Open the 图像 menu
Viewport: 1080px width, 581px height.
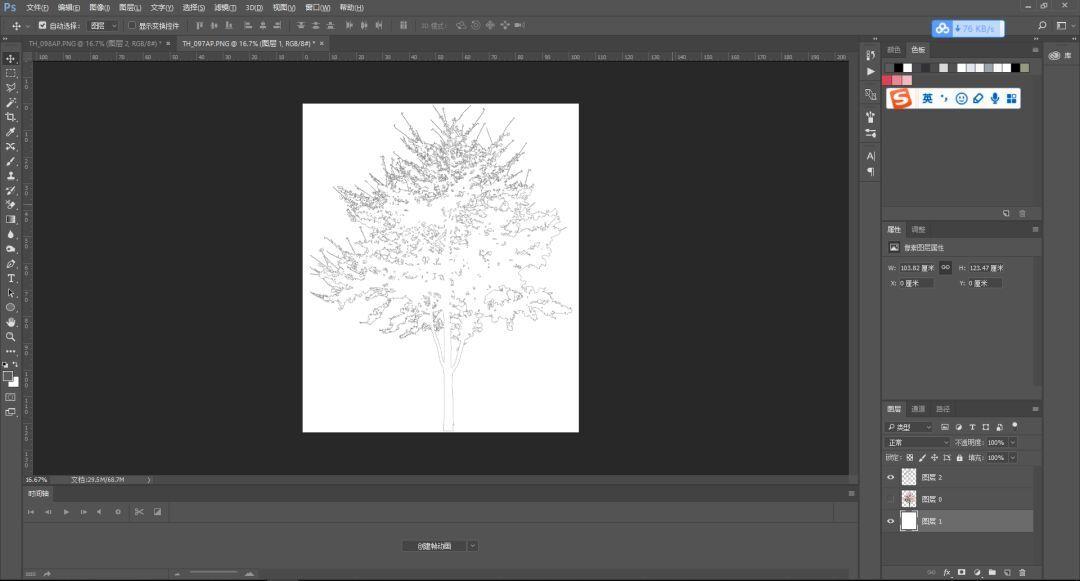pyautogui.click(x=99, y=8)
